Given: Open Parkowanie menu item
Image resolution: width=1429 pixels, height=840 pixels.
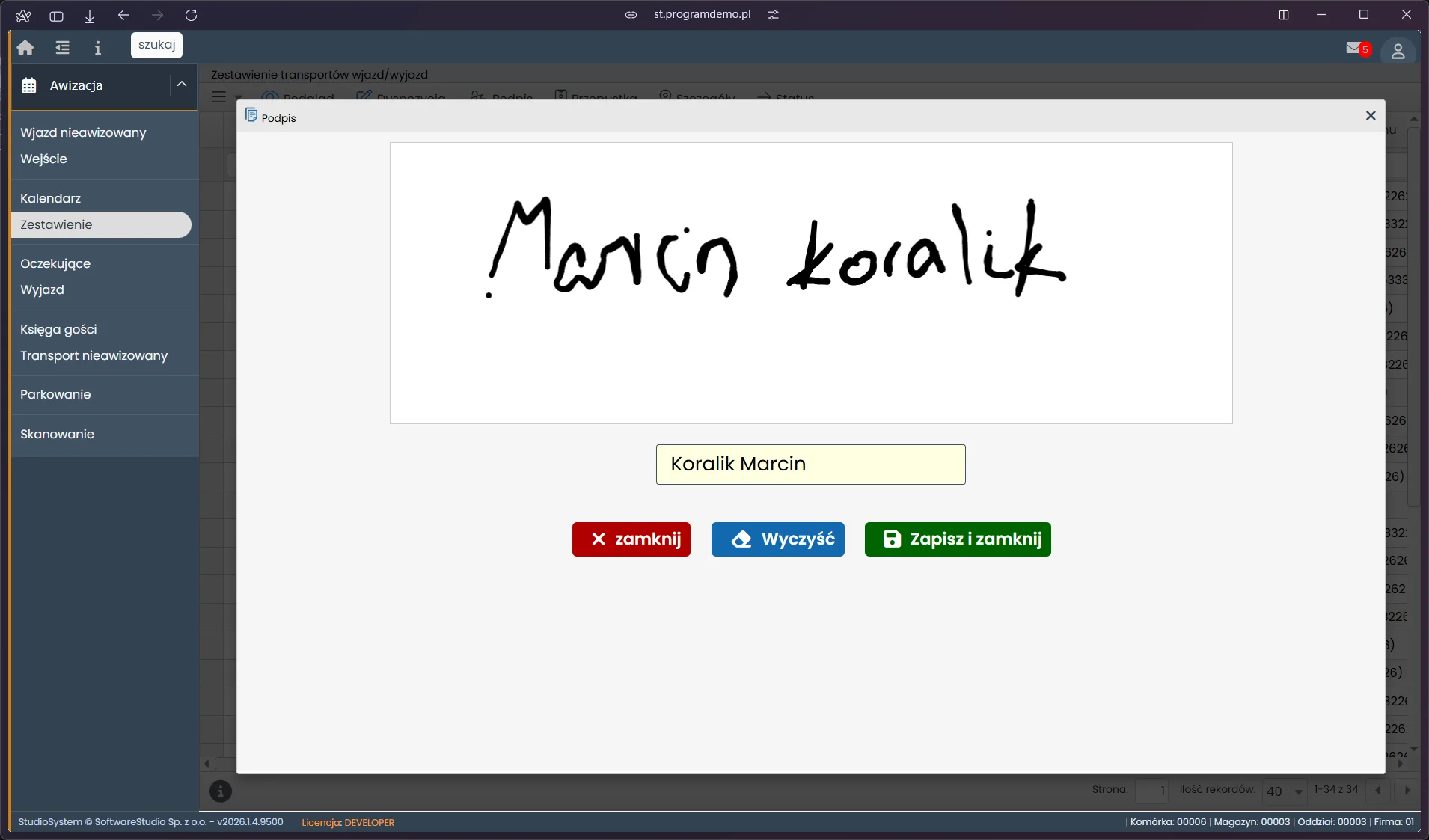Looking at the screenshot, I should pos(55,394).
